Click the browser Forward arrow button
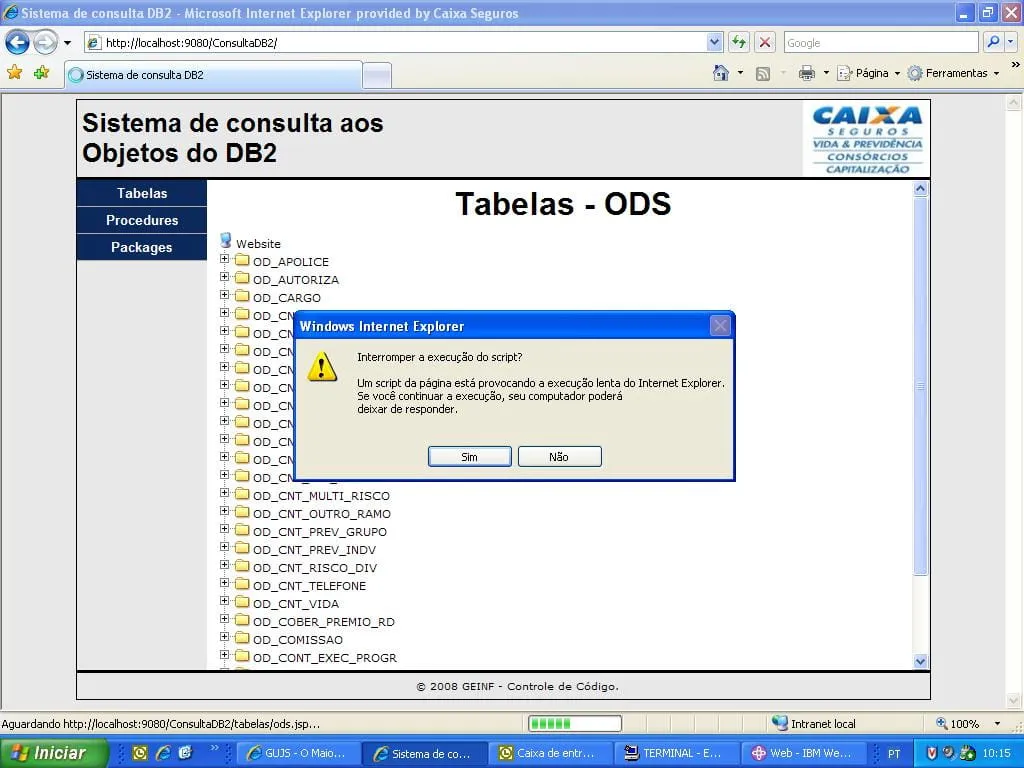Image resolution: width=1024 pixels, height=768 pixels. coord(45,43)
